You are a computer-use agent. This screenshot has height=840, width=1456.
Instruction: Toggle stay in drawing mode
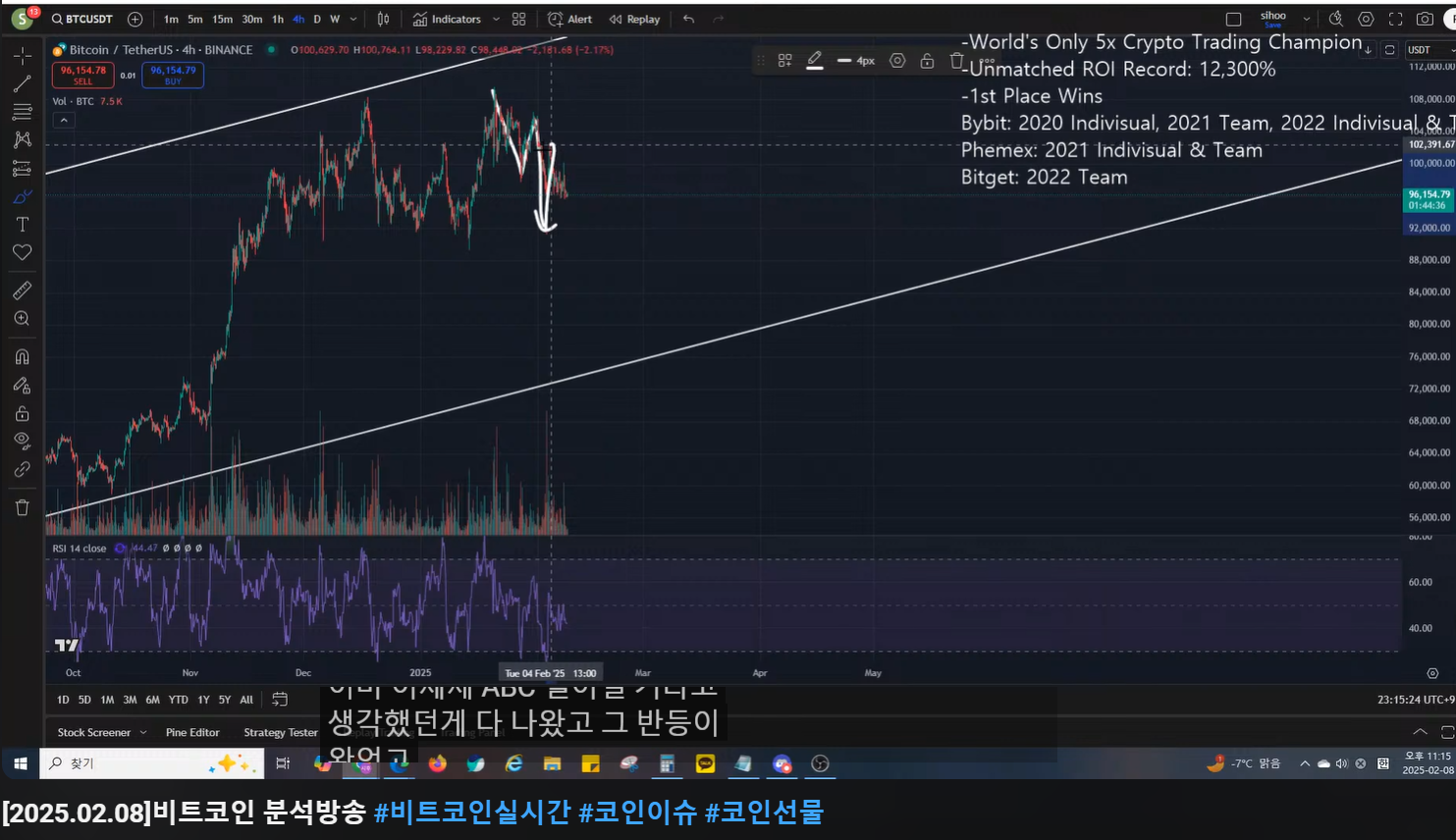[x=22, y=385]
